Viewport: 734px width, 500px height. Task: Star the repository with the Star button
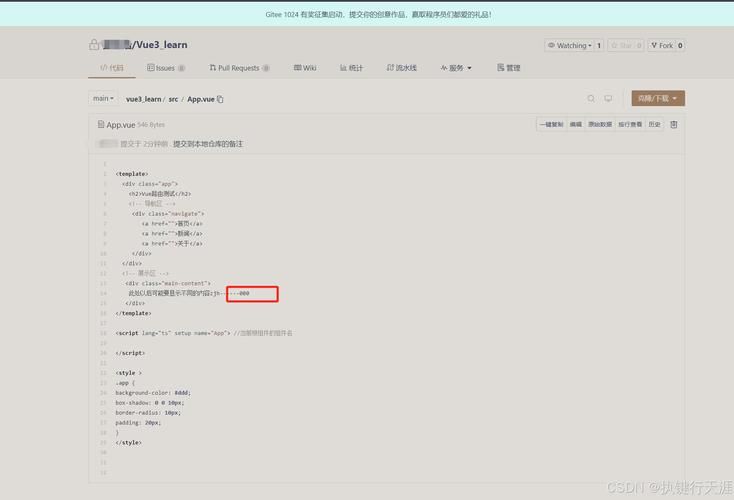(621, 45)
